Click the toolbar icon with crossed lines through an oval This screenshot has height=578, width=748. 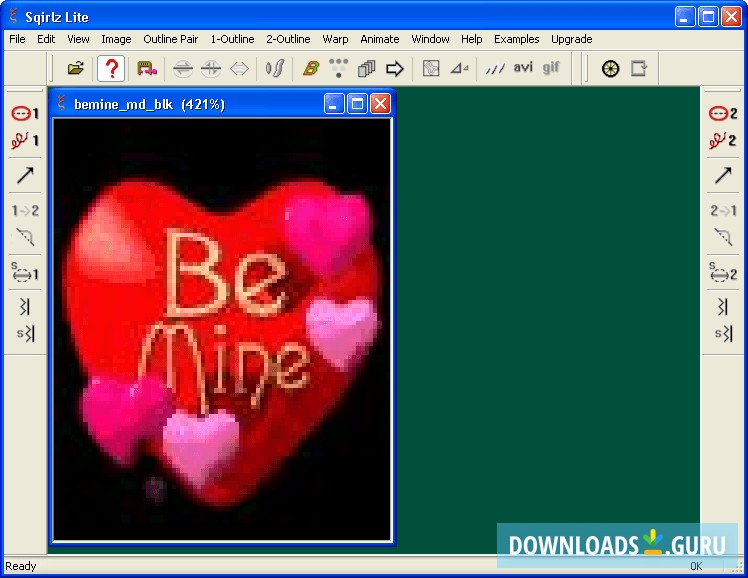pos(211,69)
